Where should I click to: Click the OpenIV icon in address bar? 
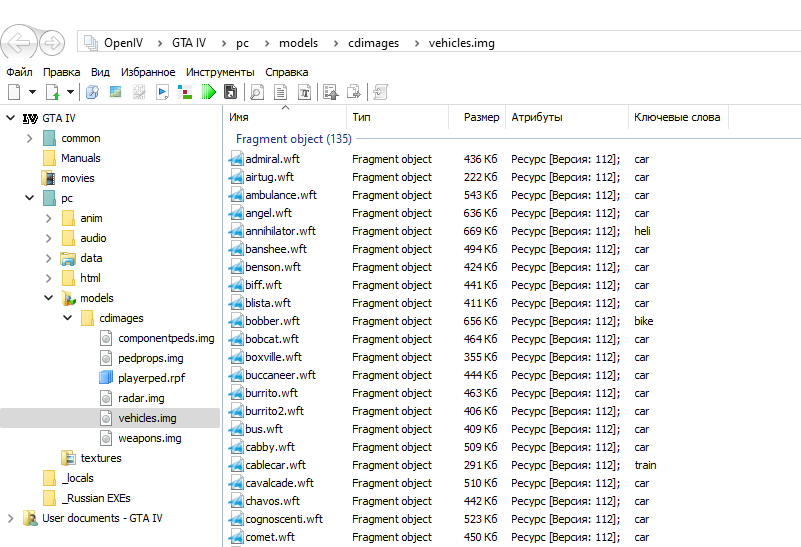point(91,43)
